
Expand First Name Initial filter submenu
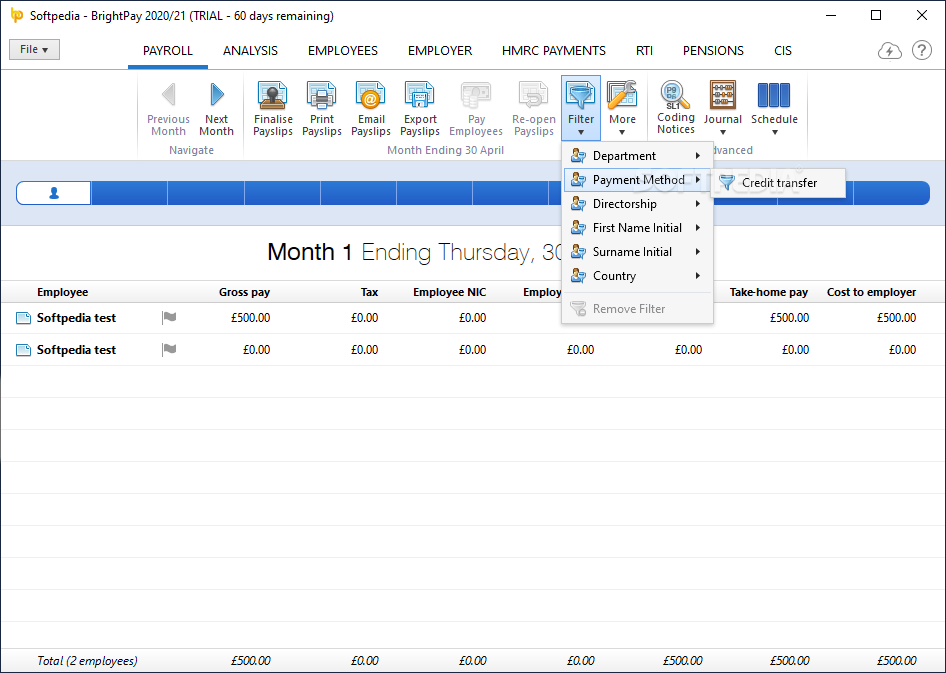[x=637, y=228]
